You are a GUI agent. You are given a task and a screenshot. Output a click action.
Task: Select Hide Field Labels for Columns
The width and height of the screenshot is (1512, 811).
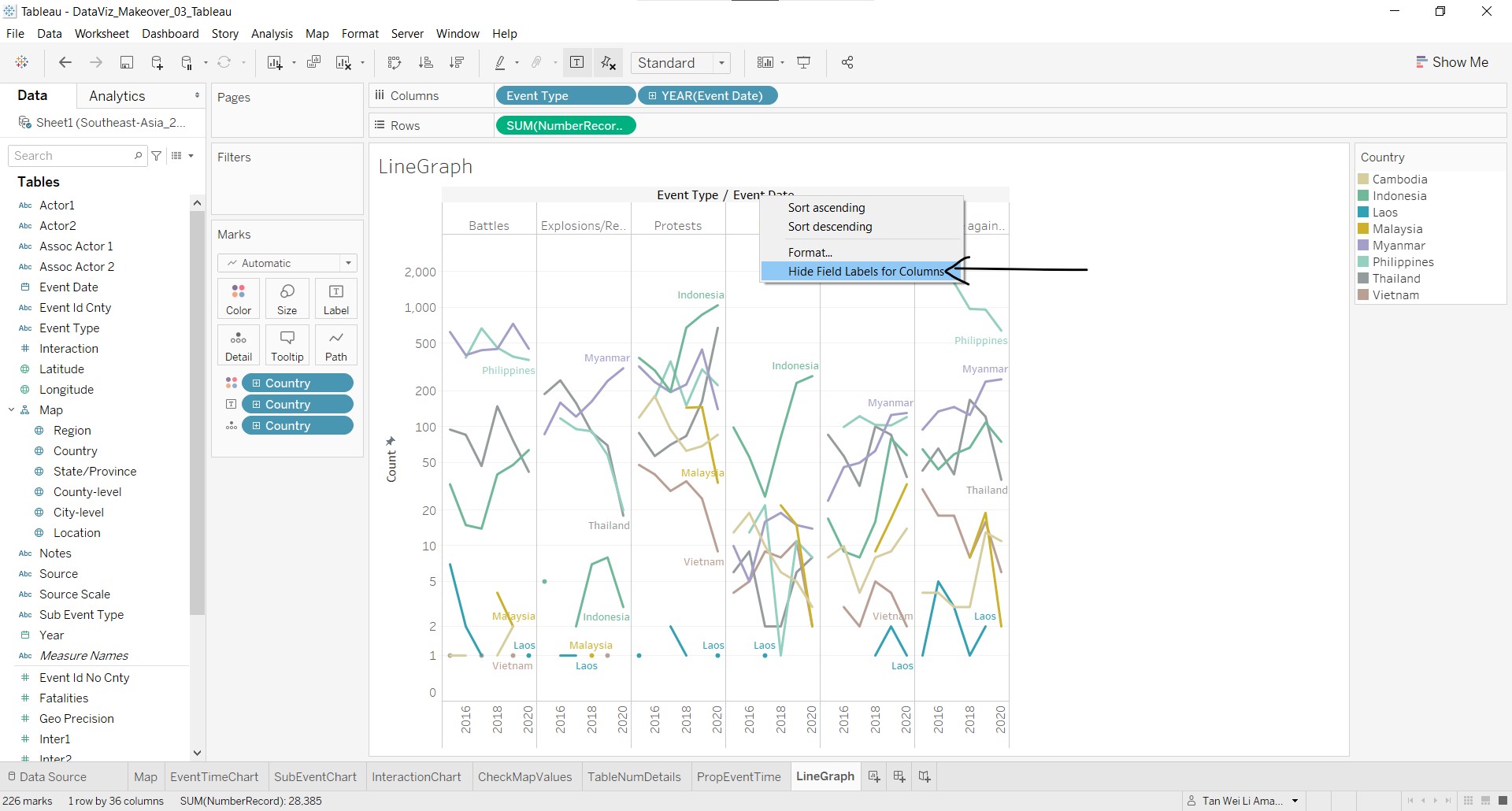click(x=865, y=271)
